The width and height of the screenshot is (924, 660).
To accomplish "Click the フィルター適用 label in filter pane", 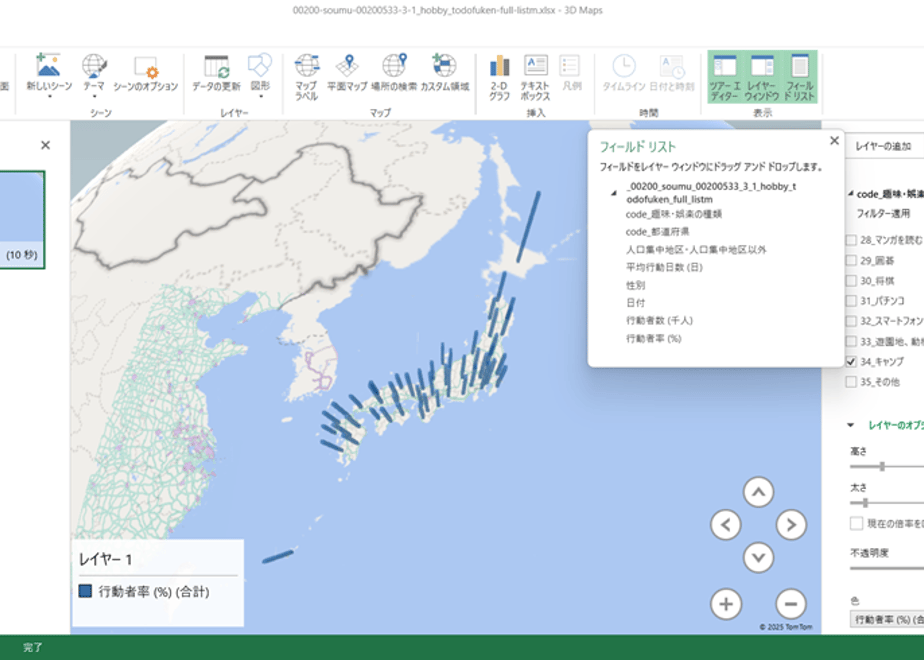I will (x=883, y=213).
